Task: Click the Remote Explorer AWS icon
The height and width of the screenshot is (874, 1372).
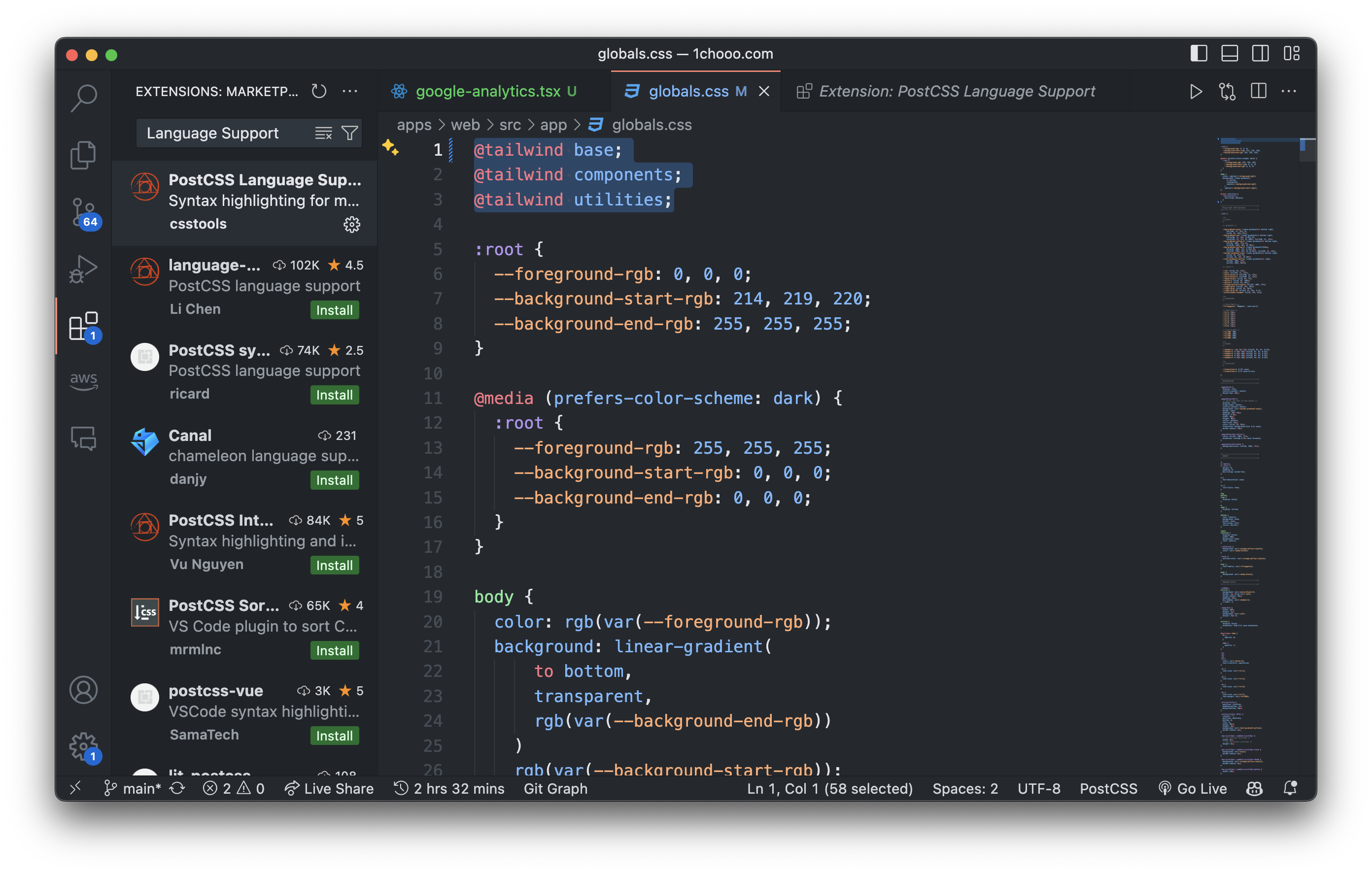Action: coord(84,382)
